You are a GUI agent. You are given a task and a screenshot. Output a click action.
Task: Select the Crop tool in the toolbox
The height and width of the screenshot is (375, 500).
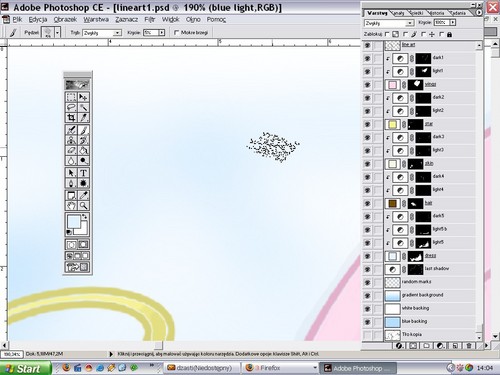pos(71,118)
